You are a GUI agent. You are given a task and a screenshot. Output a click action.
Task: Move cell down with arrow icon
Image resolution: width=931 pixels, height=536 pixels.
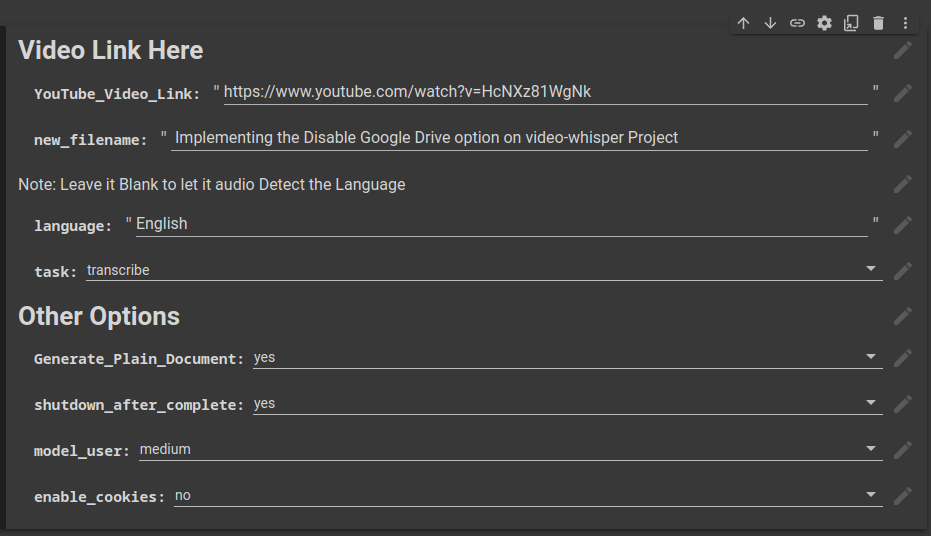770,23
